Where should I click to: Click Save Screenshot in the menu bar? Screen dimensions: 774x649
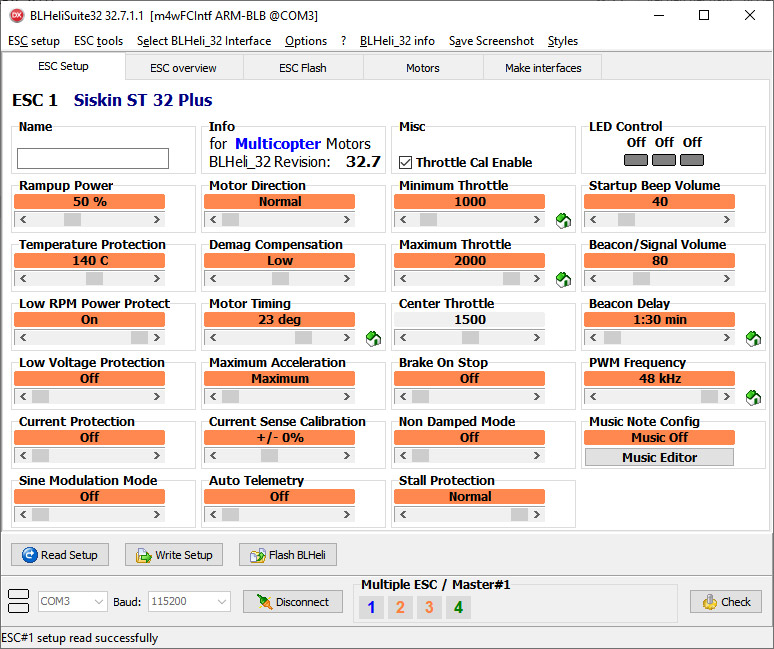point(491,41)
